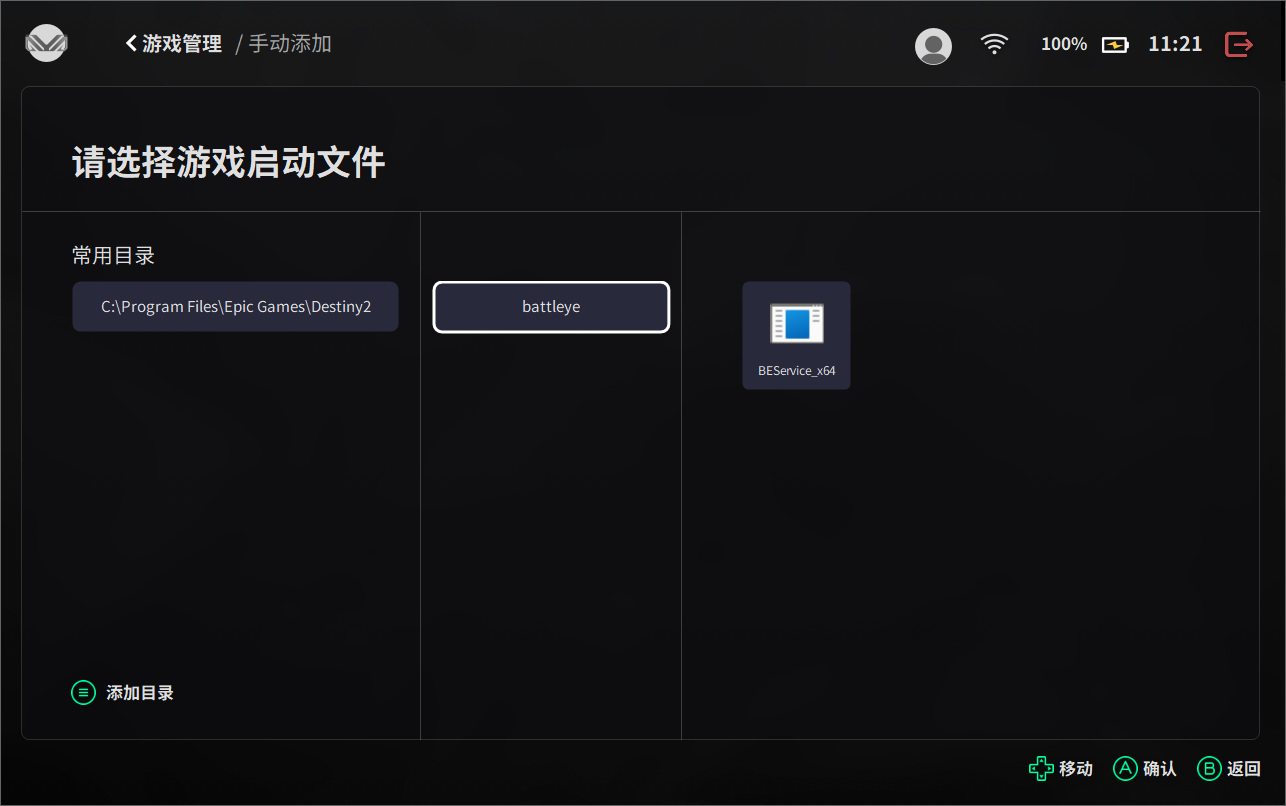Click 添加目录 to add a directory

click(140, 693)
